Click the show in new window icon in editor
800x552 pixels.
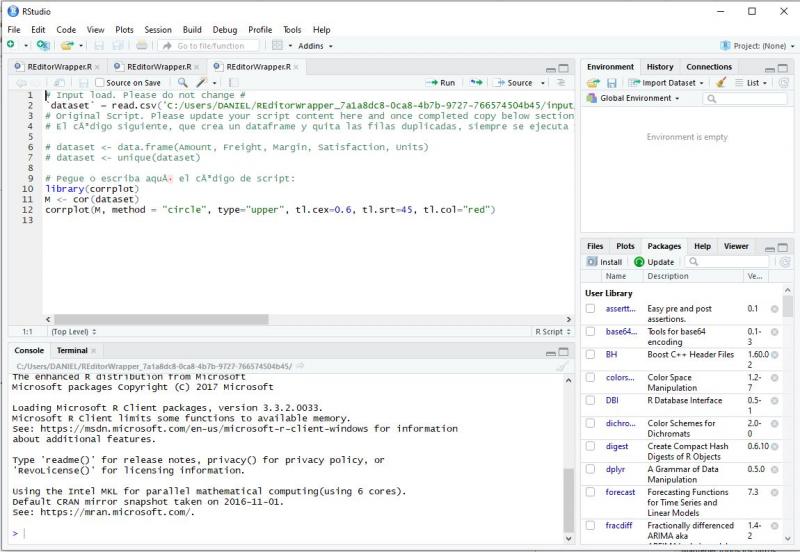pos(60,83)
